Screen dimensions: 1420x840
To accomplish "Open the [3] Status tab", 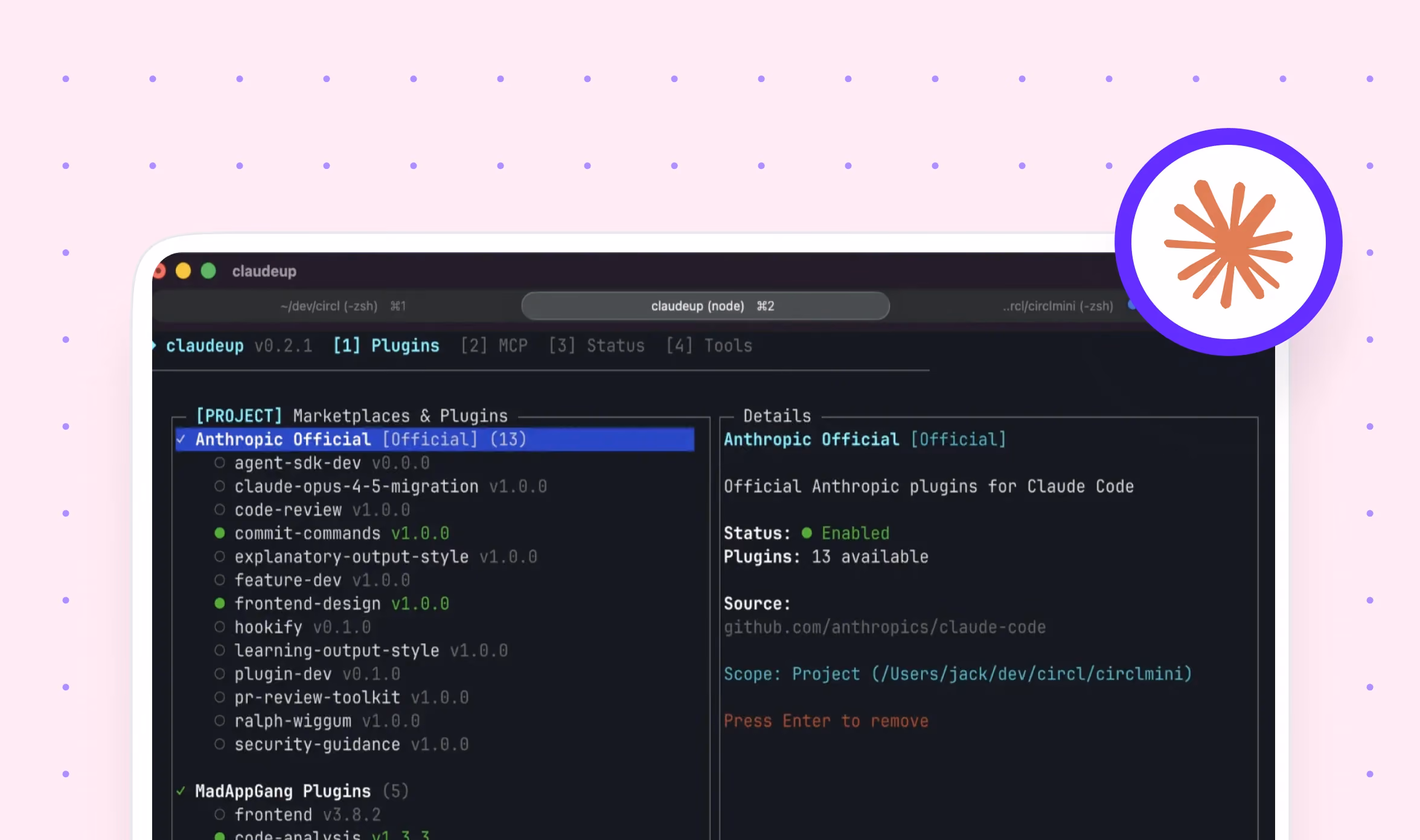I will [x=596, y=345].
